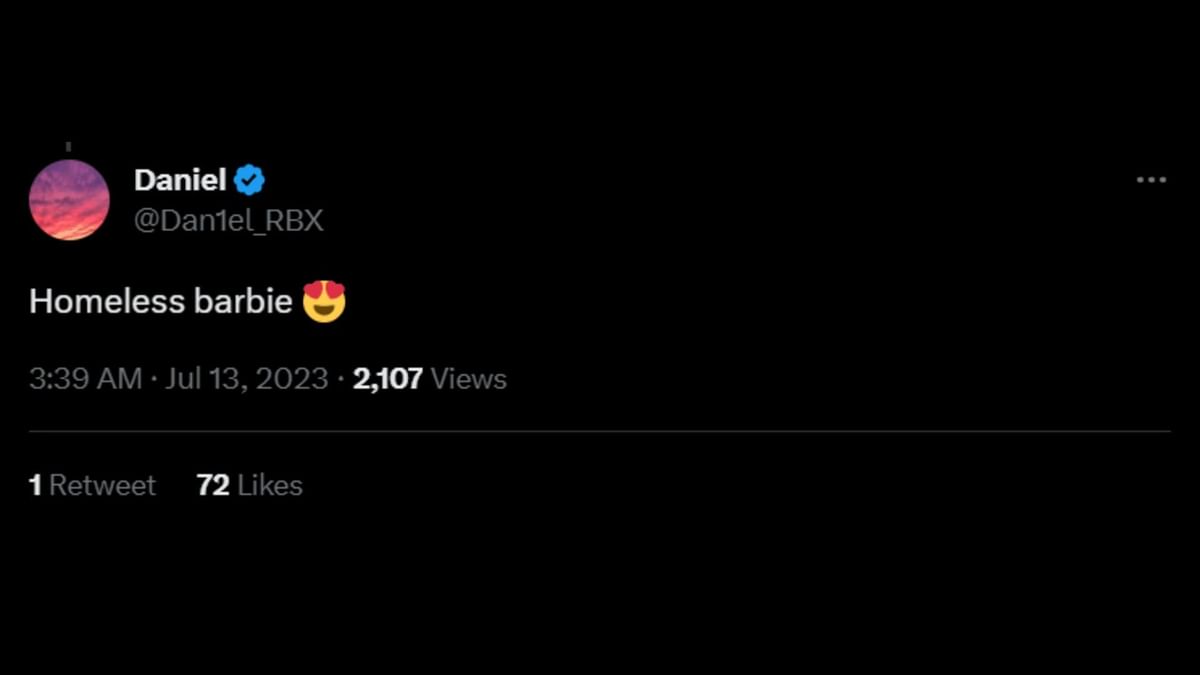1200x675 pixels.
Task: Click the Views label
Action: coord(469,379)
